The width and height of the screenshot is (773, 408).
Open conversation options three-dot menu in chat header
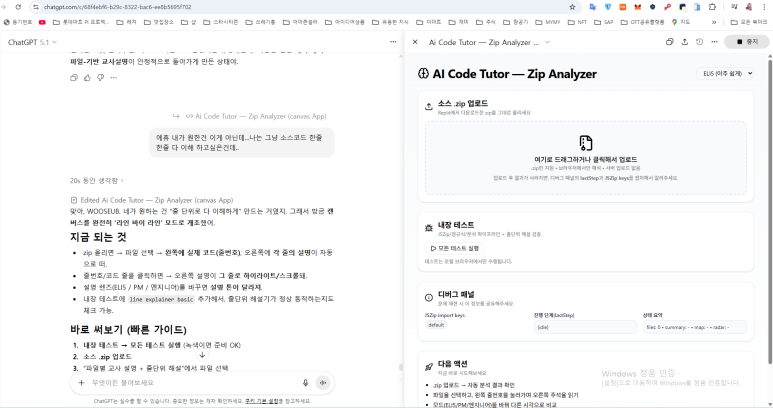tap(393, 42)
